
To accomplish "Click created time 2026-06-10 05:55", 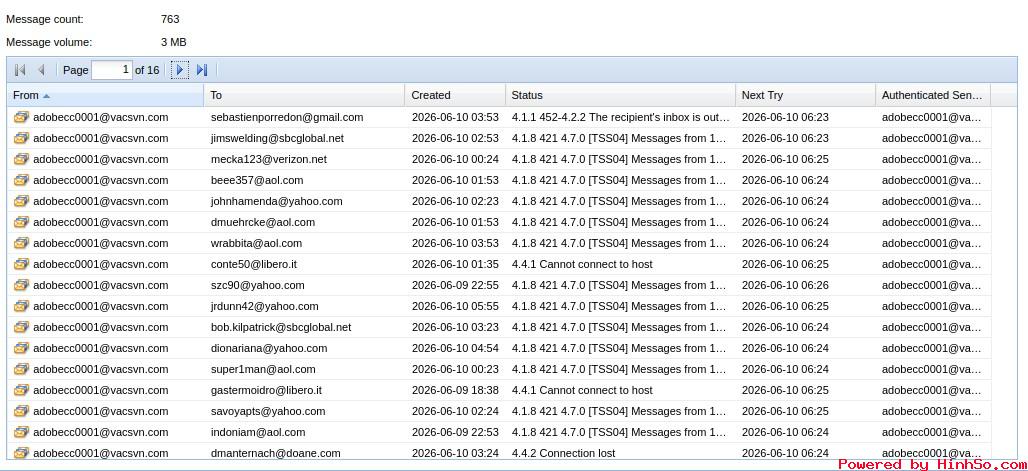I will coord(455,306).
